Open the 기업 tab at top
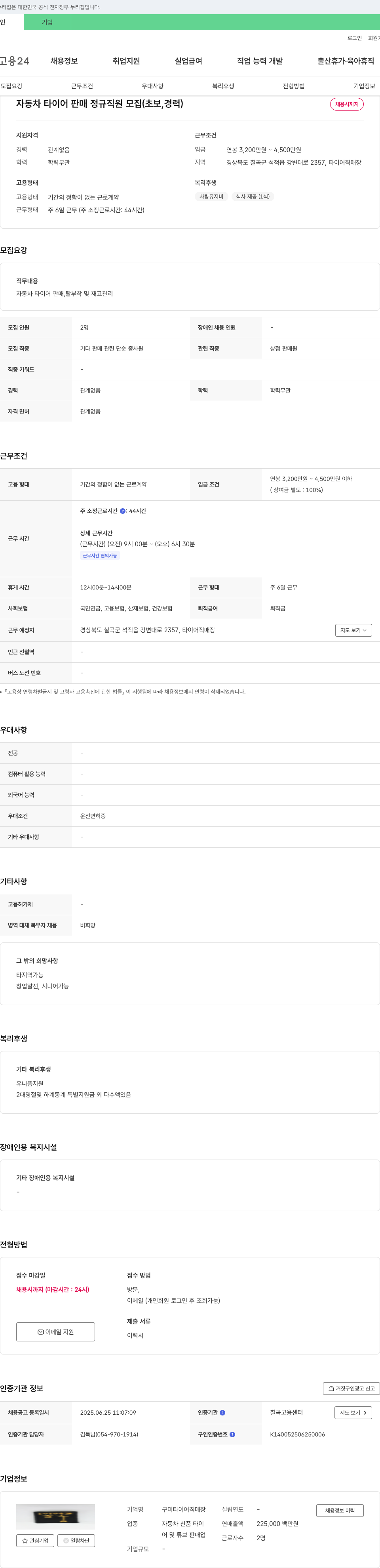 click(47, 23)
